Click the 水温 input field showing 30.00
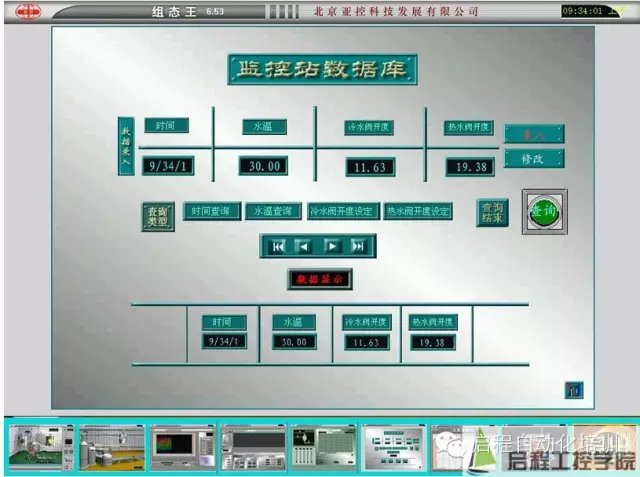The image size is (640, 477). 264,166
